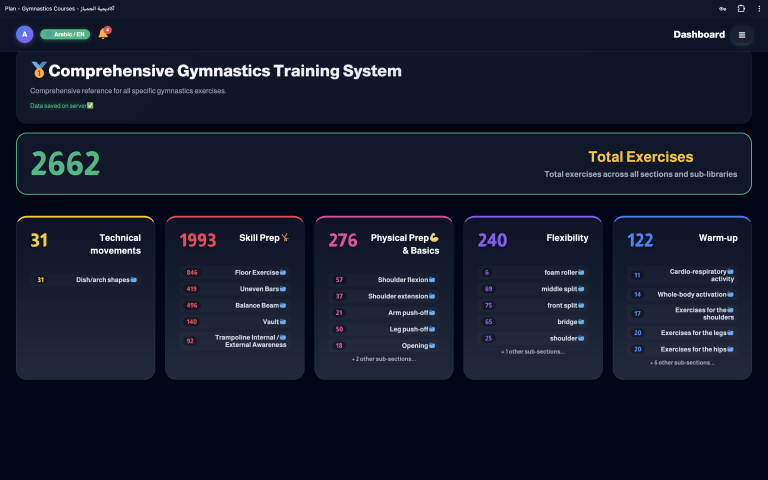Click the 240 Flexibility total
Image resolution: width=768 pixels, height=480 pixels.
click(492, 240)
